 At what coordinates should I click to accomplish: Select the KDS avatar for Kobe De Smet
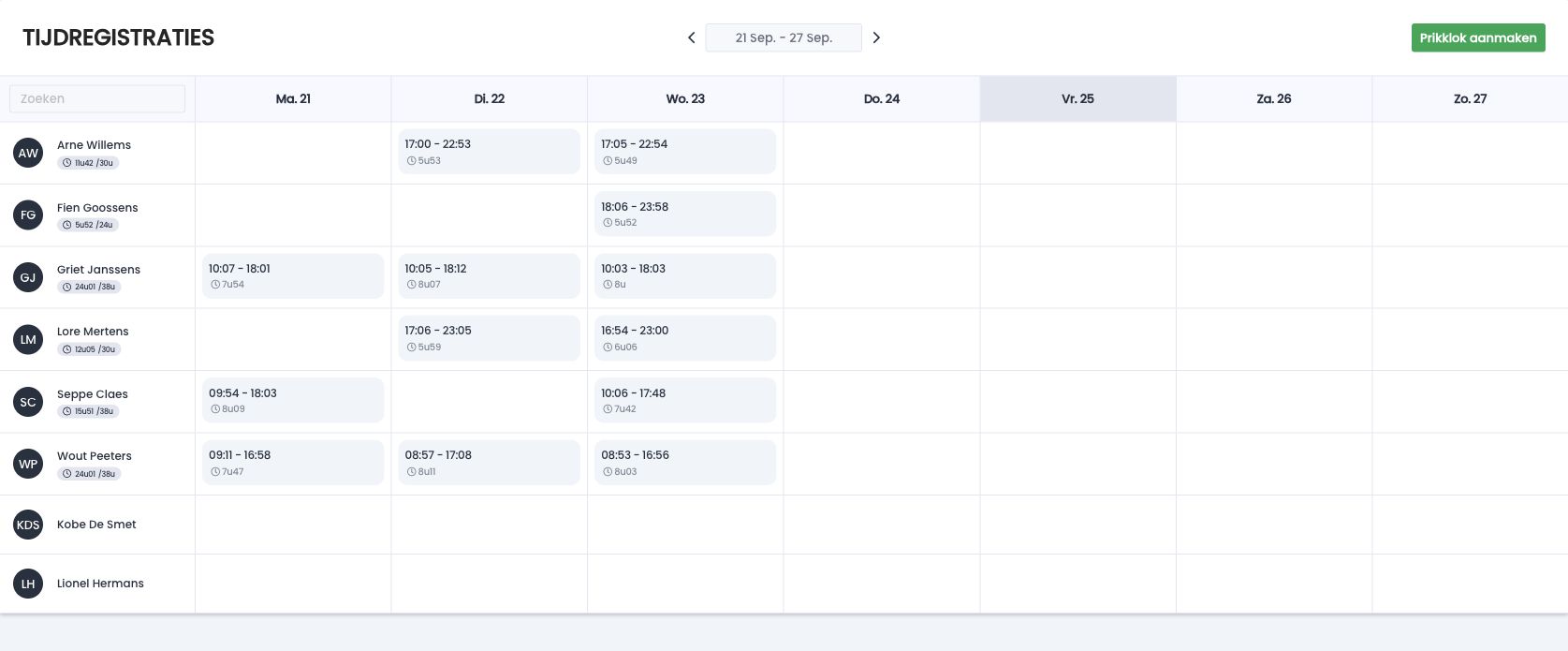click(28, 525)
